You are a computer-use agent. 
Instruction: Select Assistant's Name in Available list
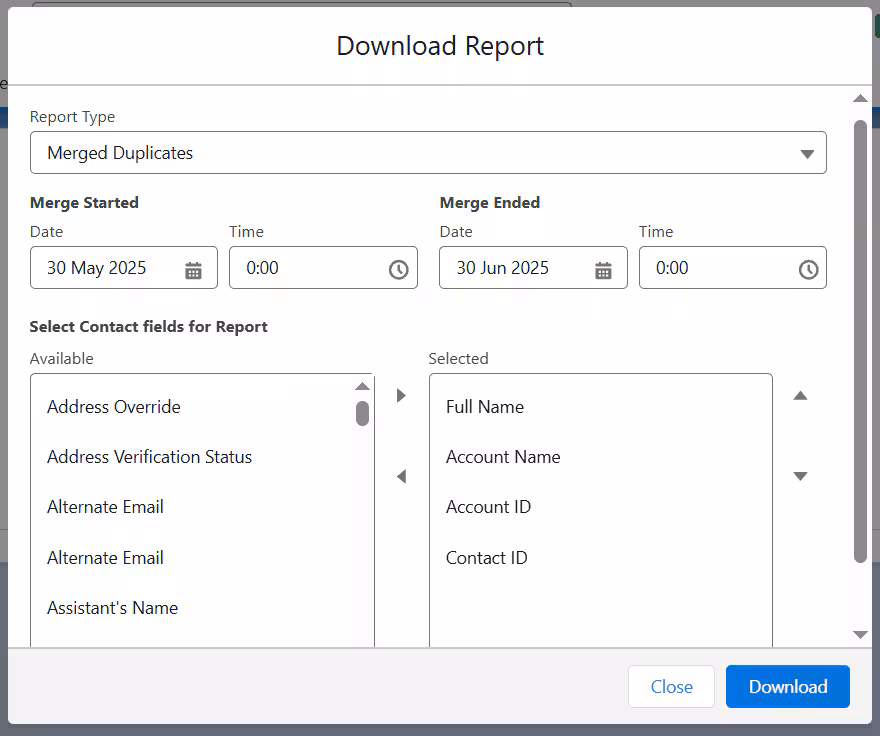(112, 608)
